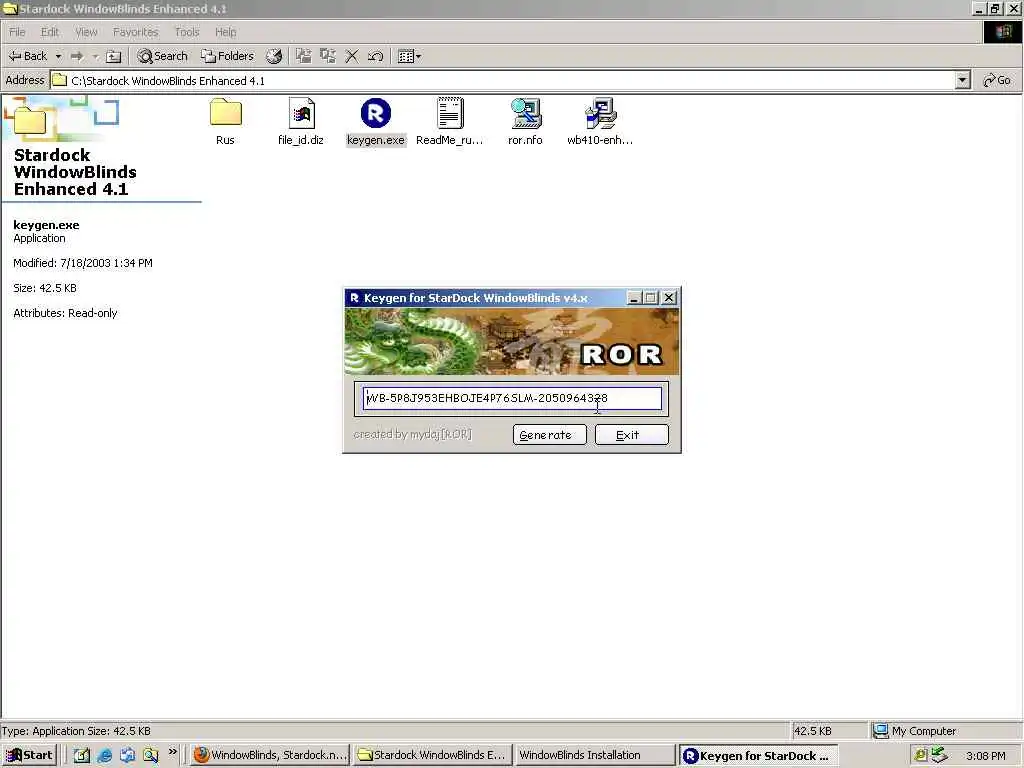Open the View menu
1024x768 pixels.
(86, 32)
